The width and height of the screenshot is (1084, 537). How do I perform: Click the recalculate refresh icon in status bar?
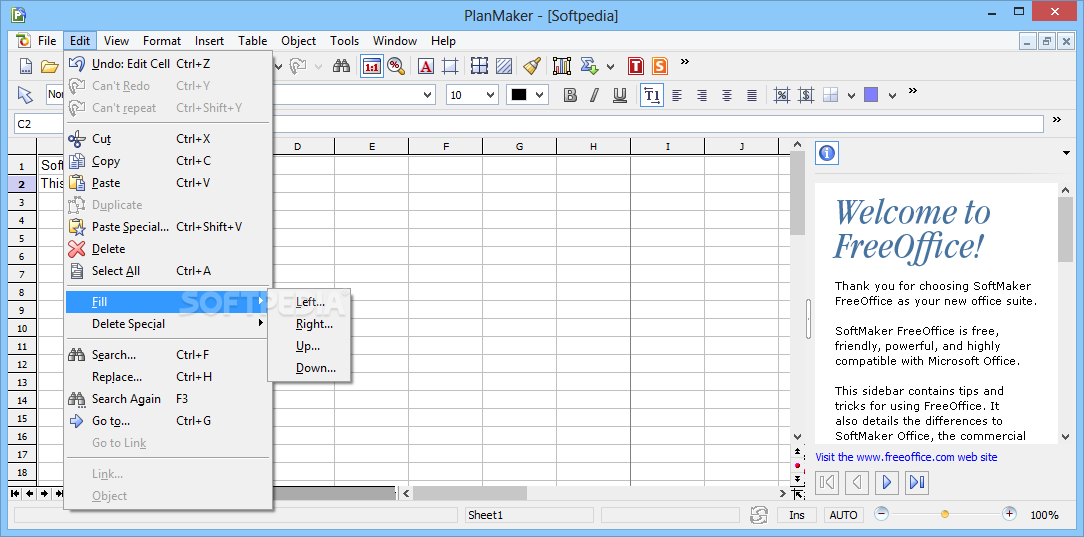click(x=758, y=515)
